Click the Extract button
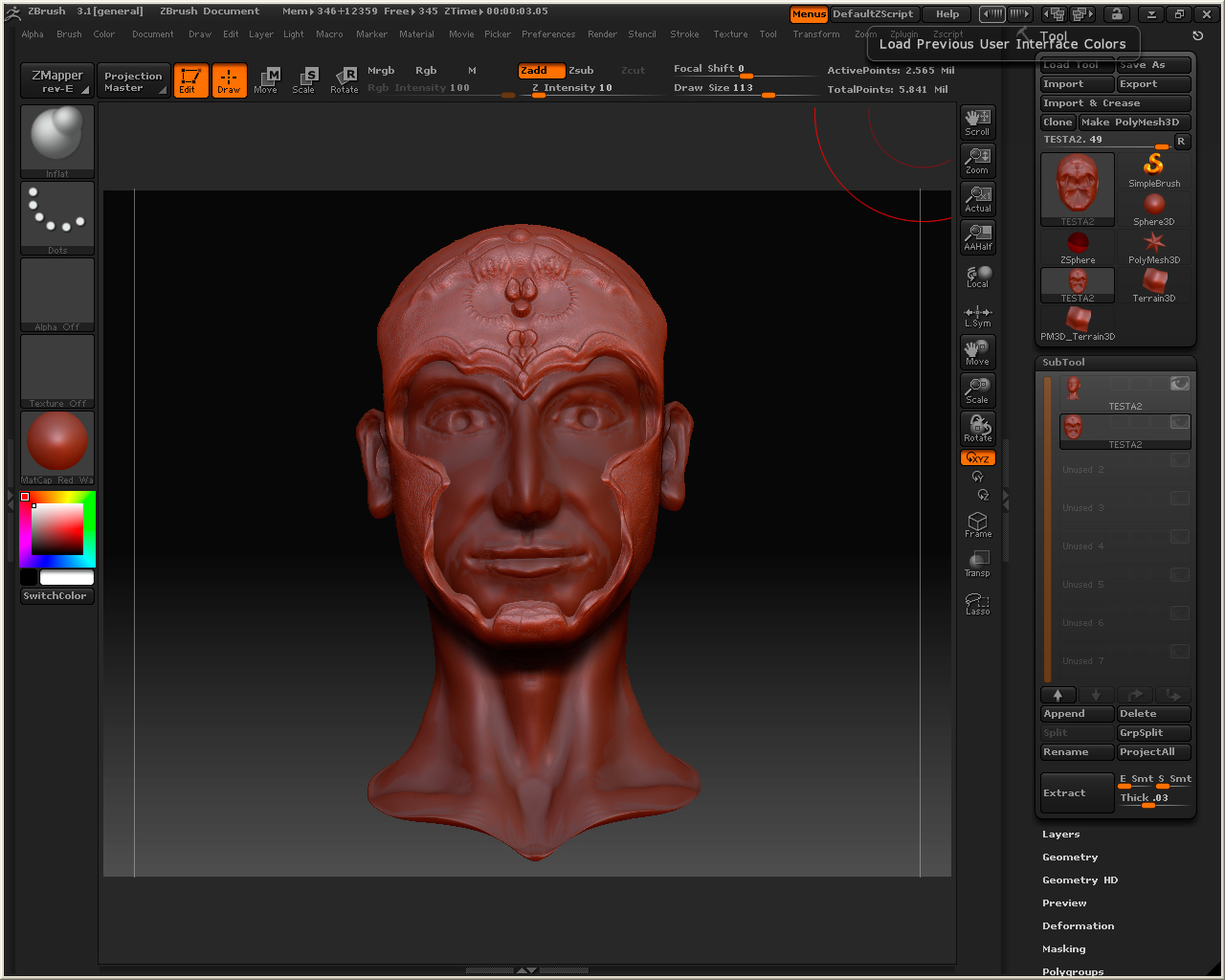Viewport: 1225px width, 980px height. 1078,793
